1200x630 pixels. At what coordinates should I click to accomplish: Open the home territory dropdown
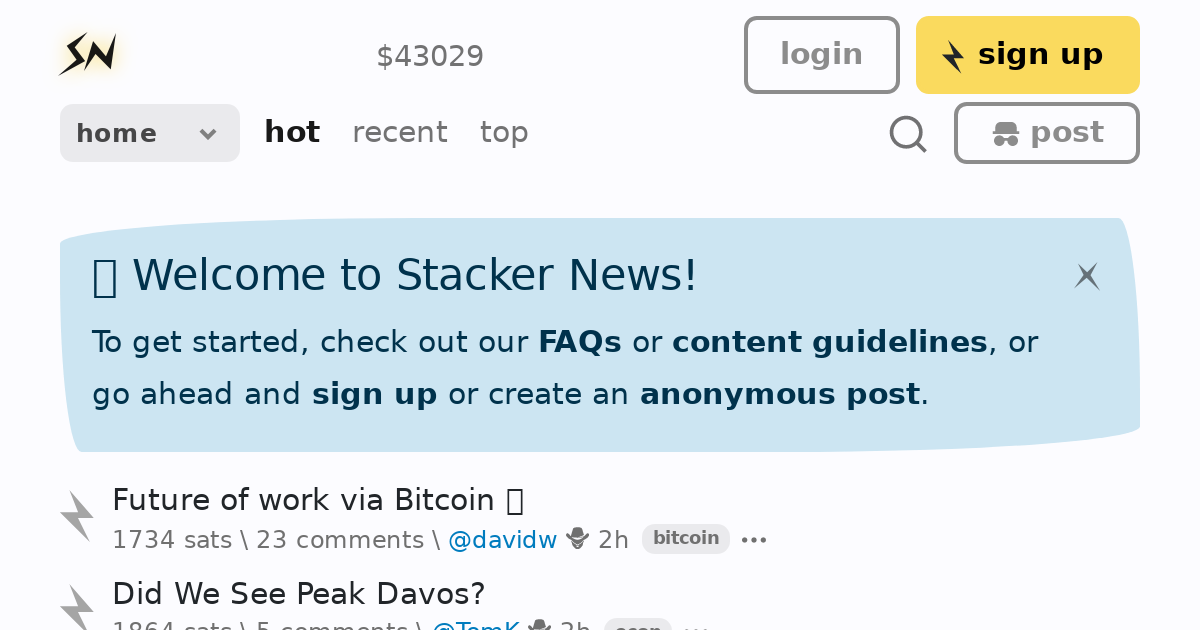(150, 133)
